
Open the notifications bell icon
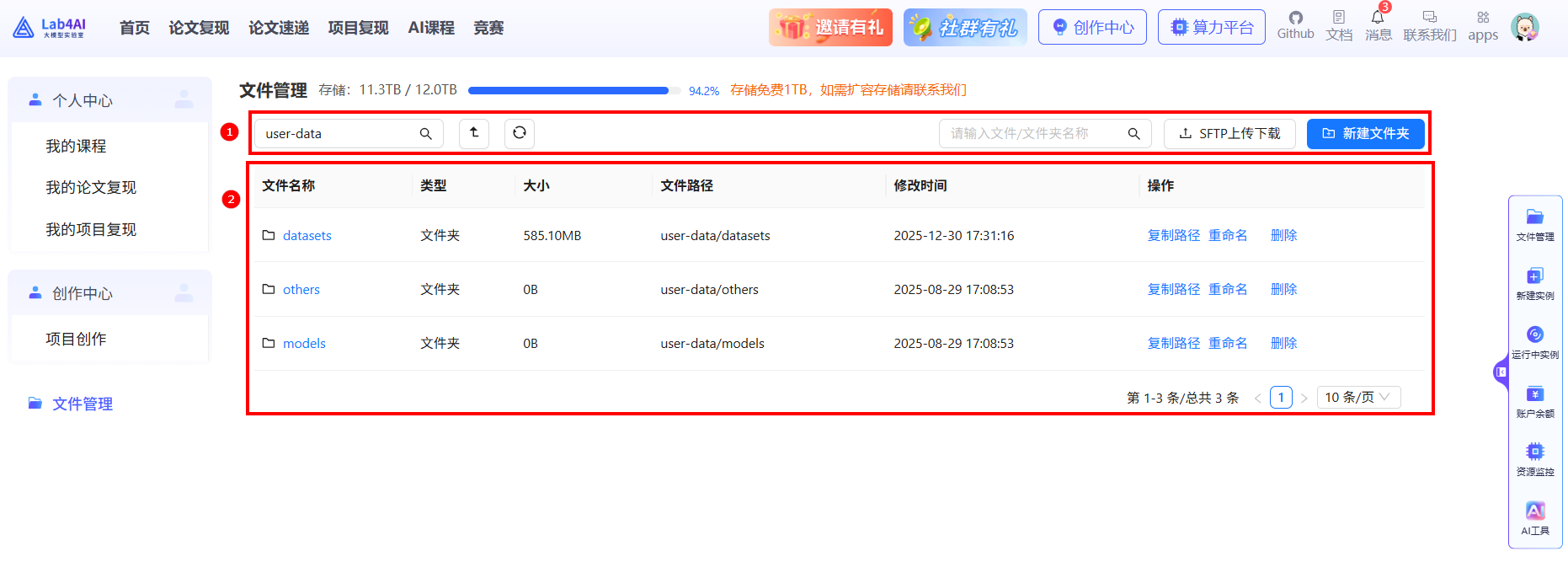tap(1378, 19)
